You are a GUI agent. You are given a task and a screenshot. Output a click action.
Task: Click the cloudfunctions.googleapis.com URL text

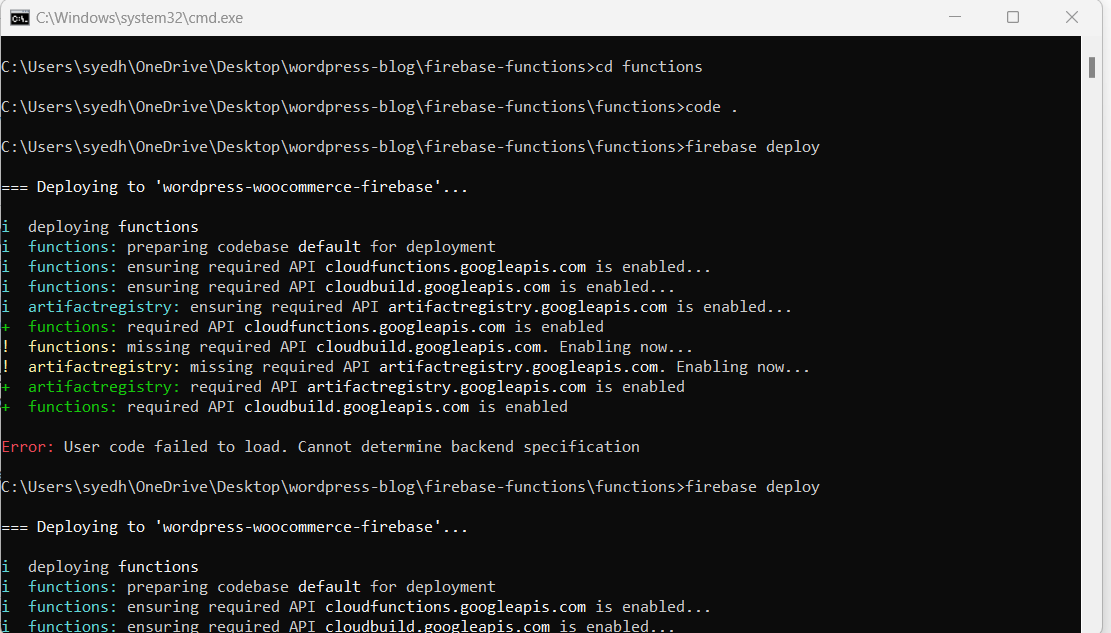(454, 266)
